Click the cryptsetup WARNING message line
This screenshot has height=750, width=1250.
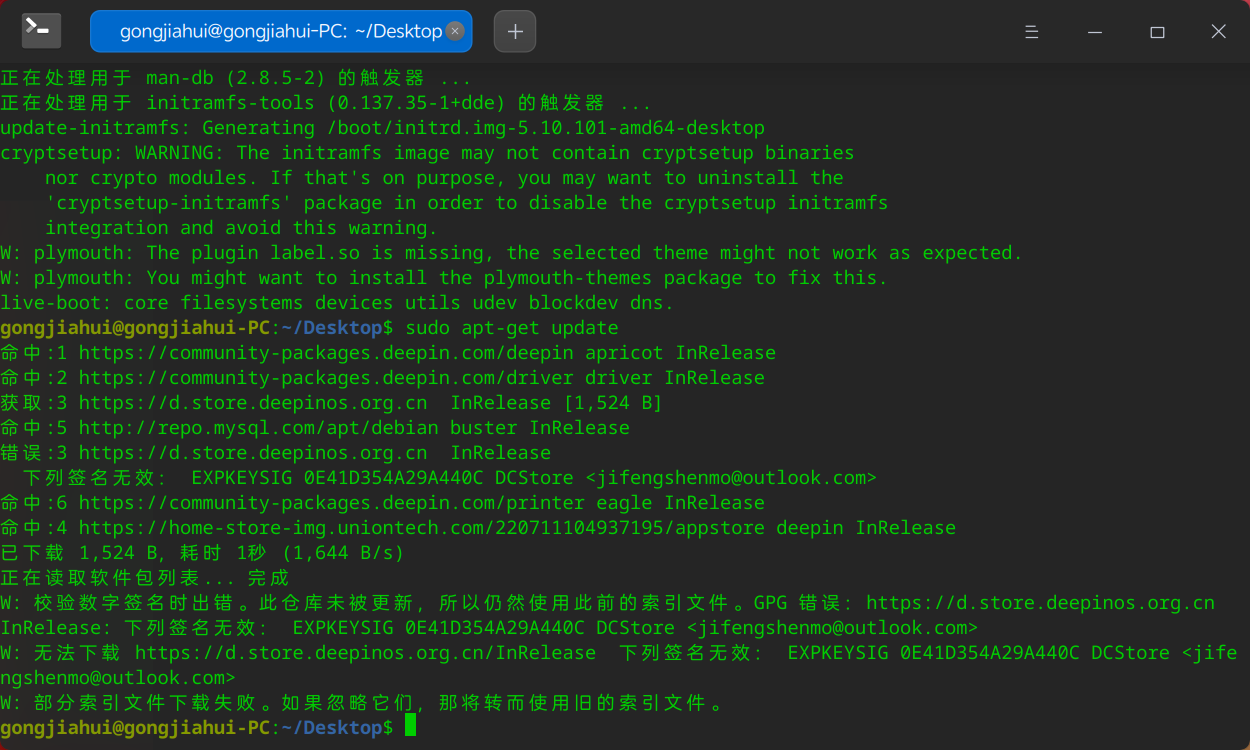click(x=420, y=152)
